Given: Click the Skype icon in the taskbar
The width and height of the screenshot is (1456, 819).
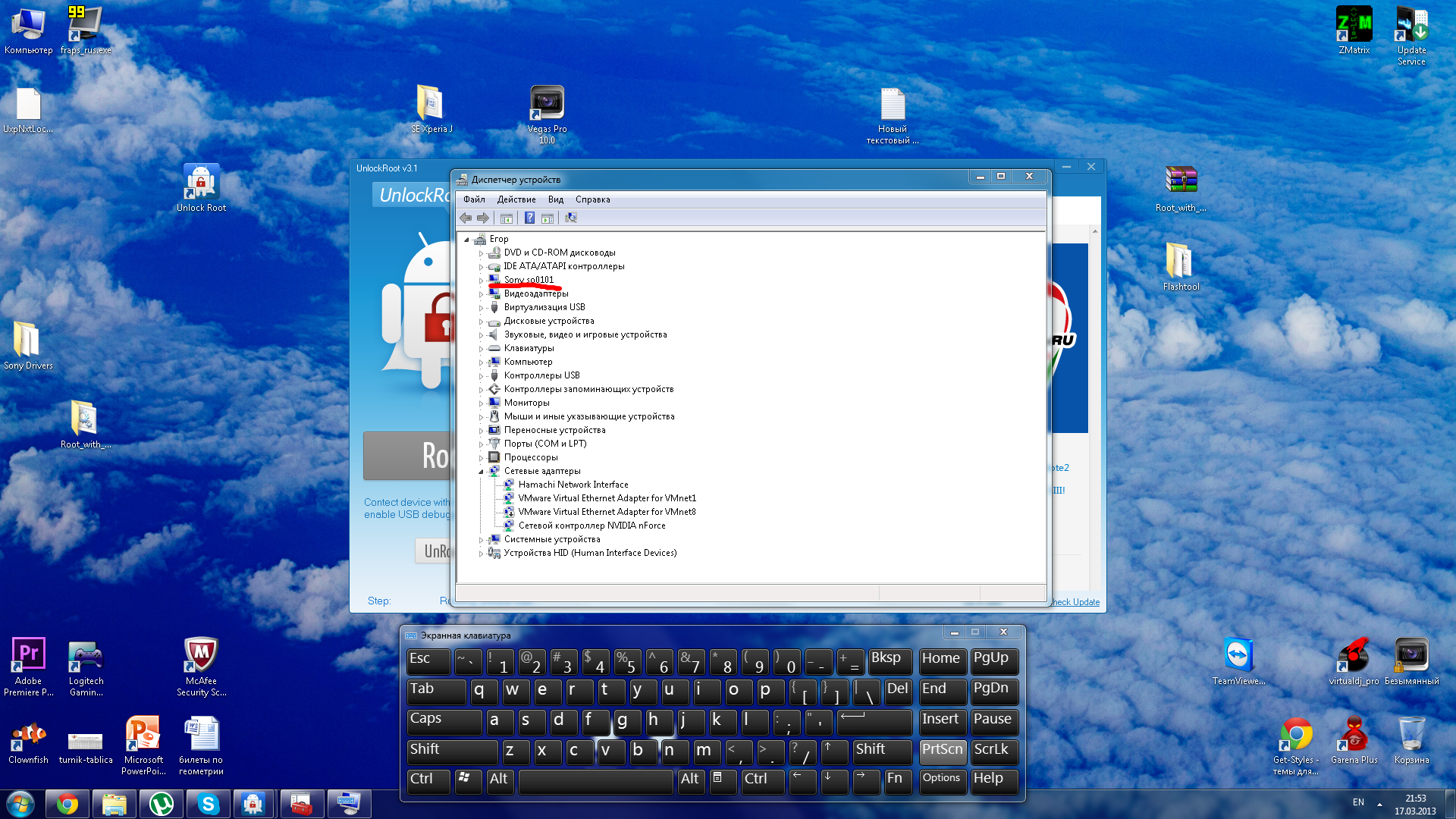Looking at the screenshot, I should point(208,804).
